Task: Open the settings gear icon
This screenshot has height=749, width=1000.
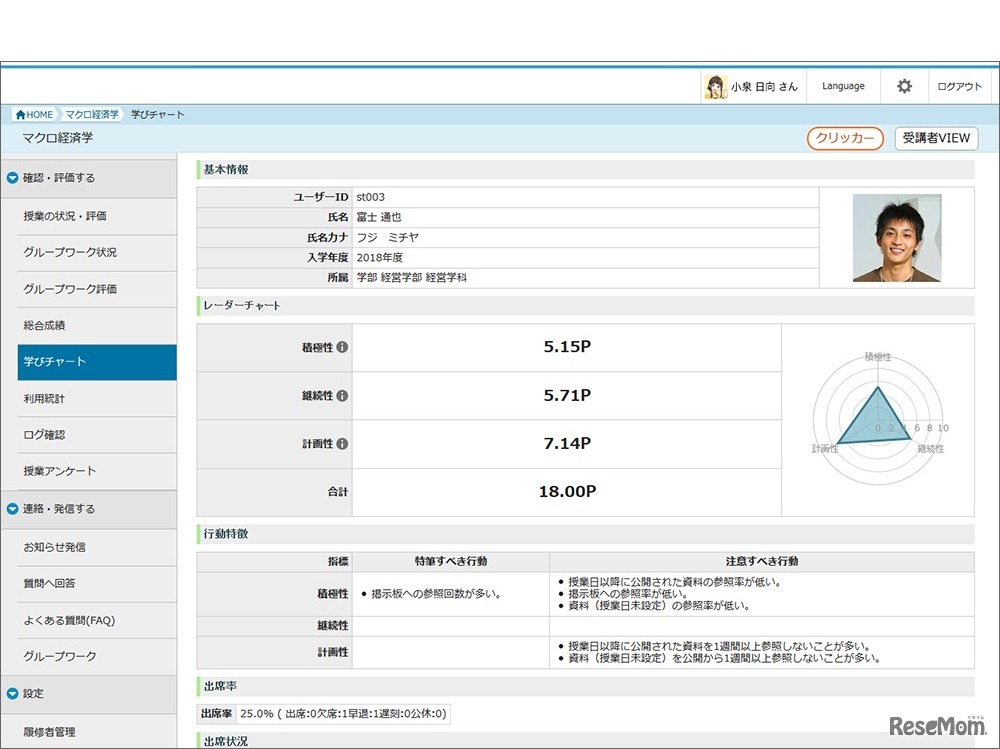Action: pos(904,86)
